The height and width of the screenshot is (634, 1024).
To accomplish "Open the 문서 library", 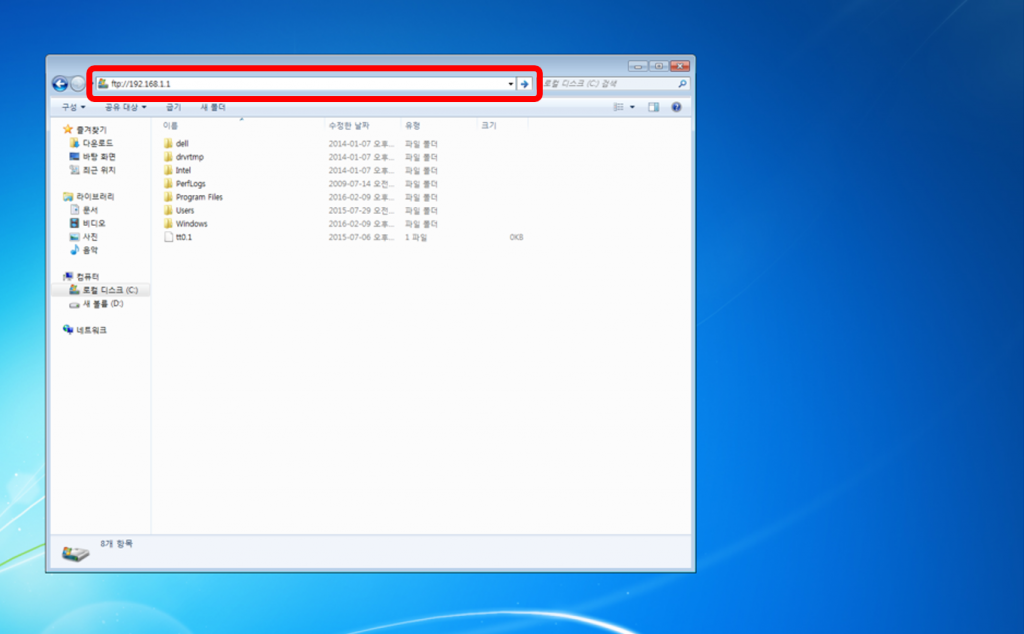I will pos(84,210).
